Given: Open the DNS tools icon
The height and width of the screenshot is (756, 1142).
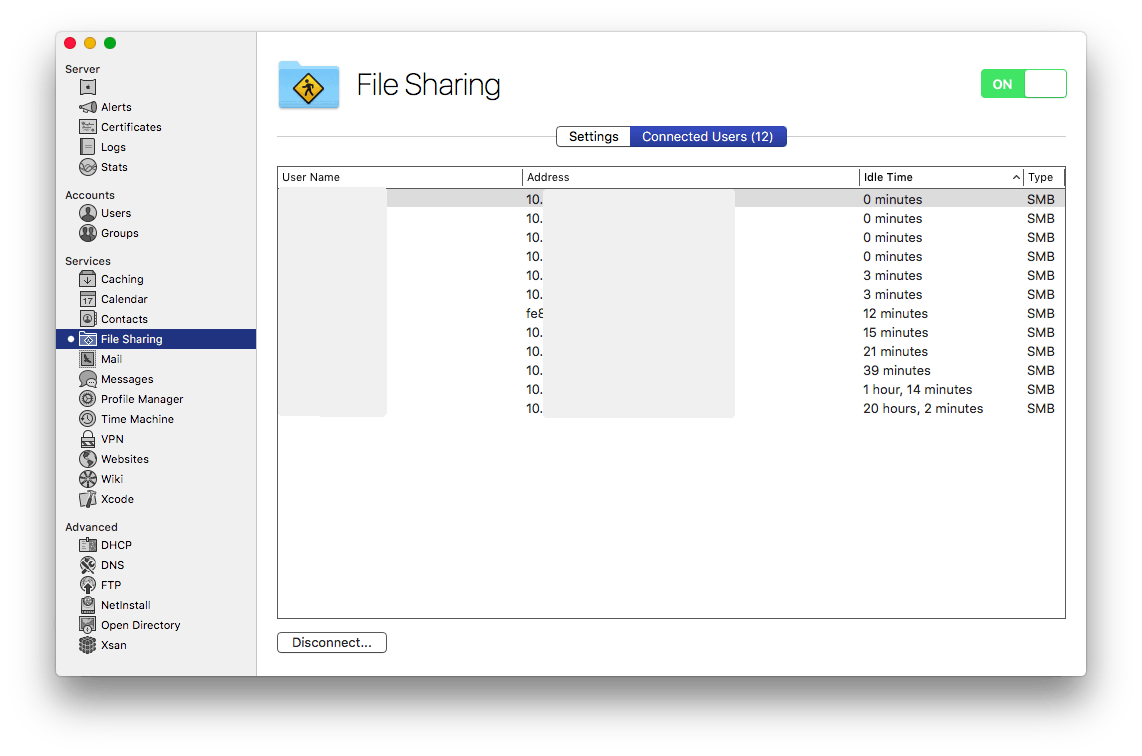Looking at the screenshot, I should [x=87, y=564].
